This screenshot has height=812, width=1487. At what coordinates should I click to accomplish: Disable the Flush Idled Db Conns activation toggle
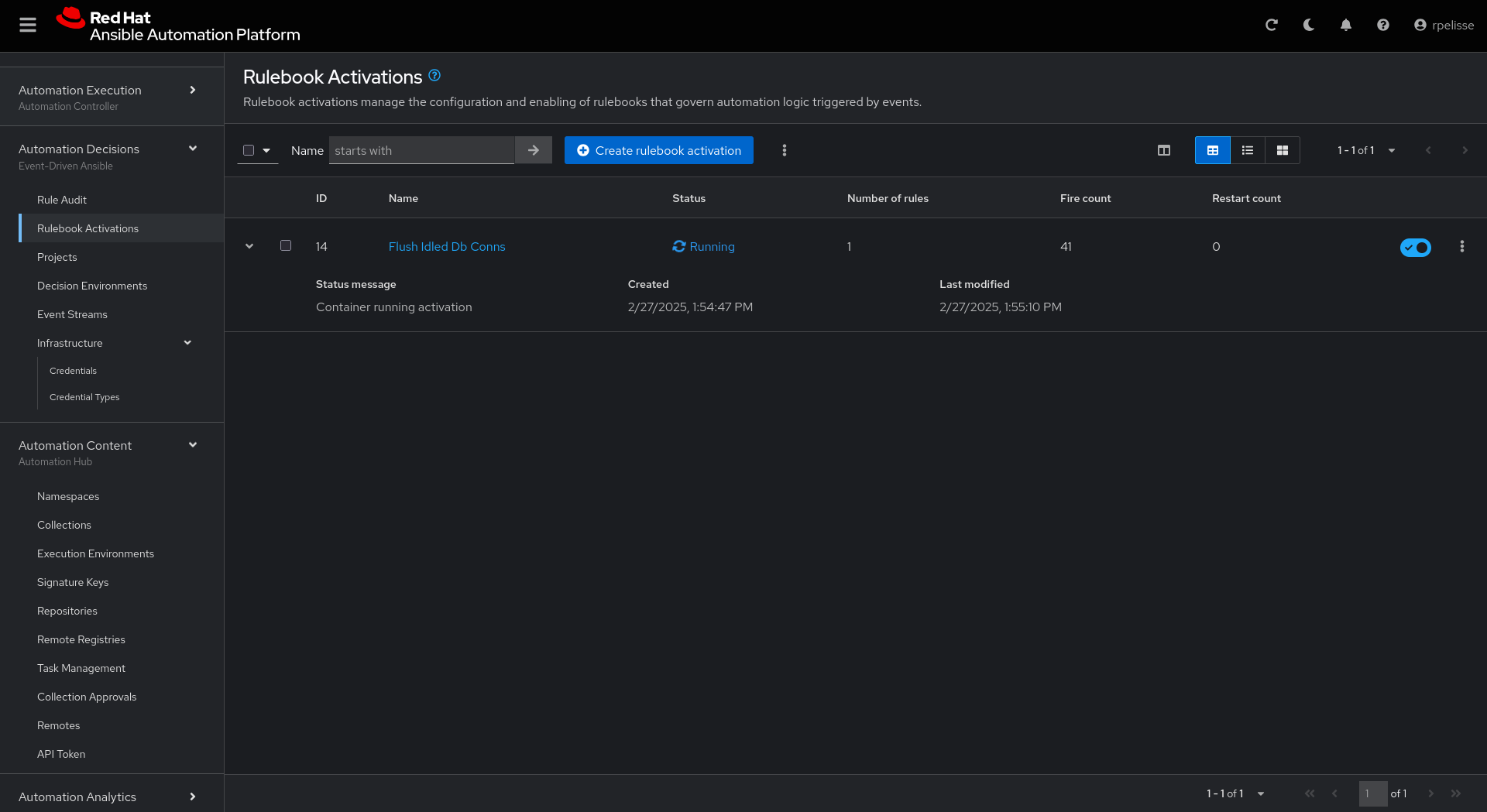pyautogui.click(x=1415, y=247)
